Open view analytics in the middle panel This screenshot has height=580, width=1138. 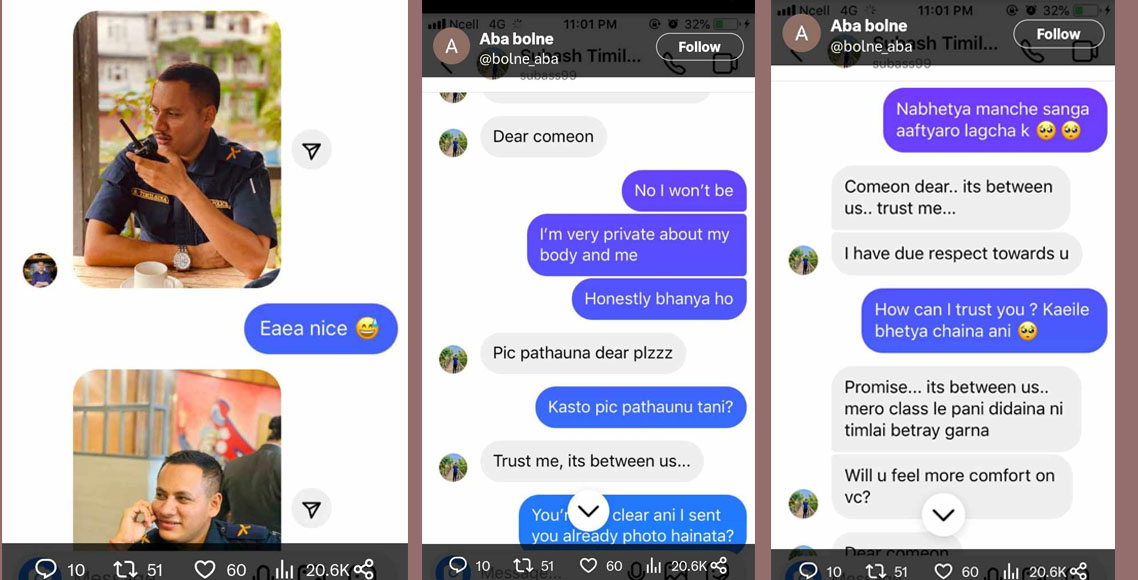pyautogui.click(x=654, y=565)
